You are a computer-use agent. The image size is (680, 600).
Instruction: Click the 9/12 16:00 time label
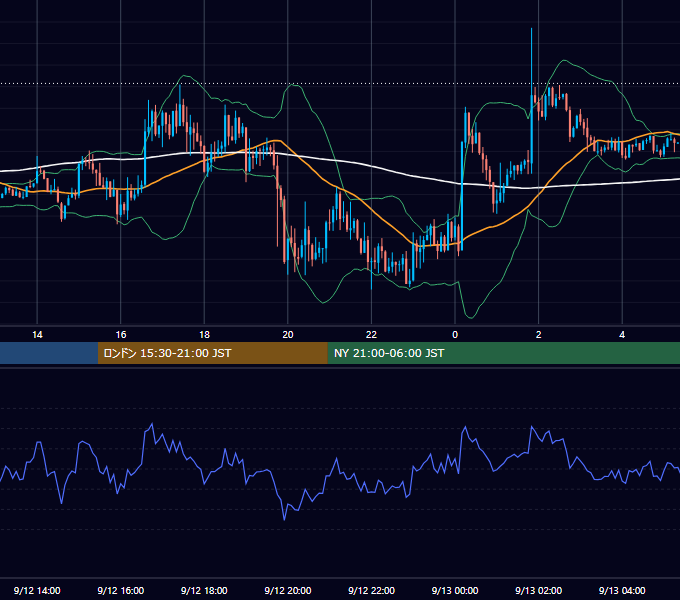121,590
